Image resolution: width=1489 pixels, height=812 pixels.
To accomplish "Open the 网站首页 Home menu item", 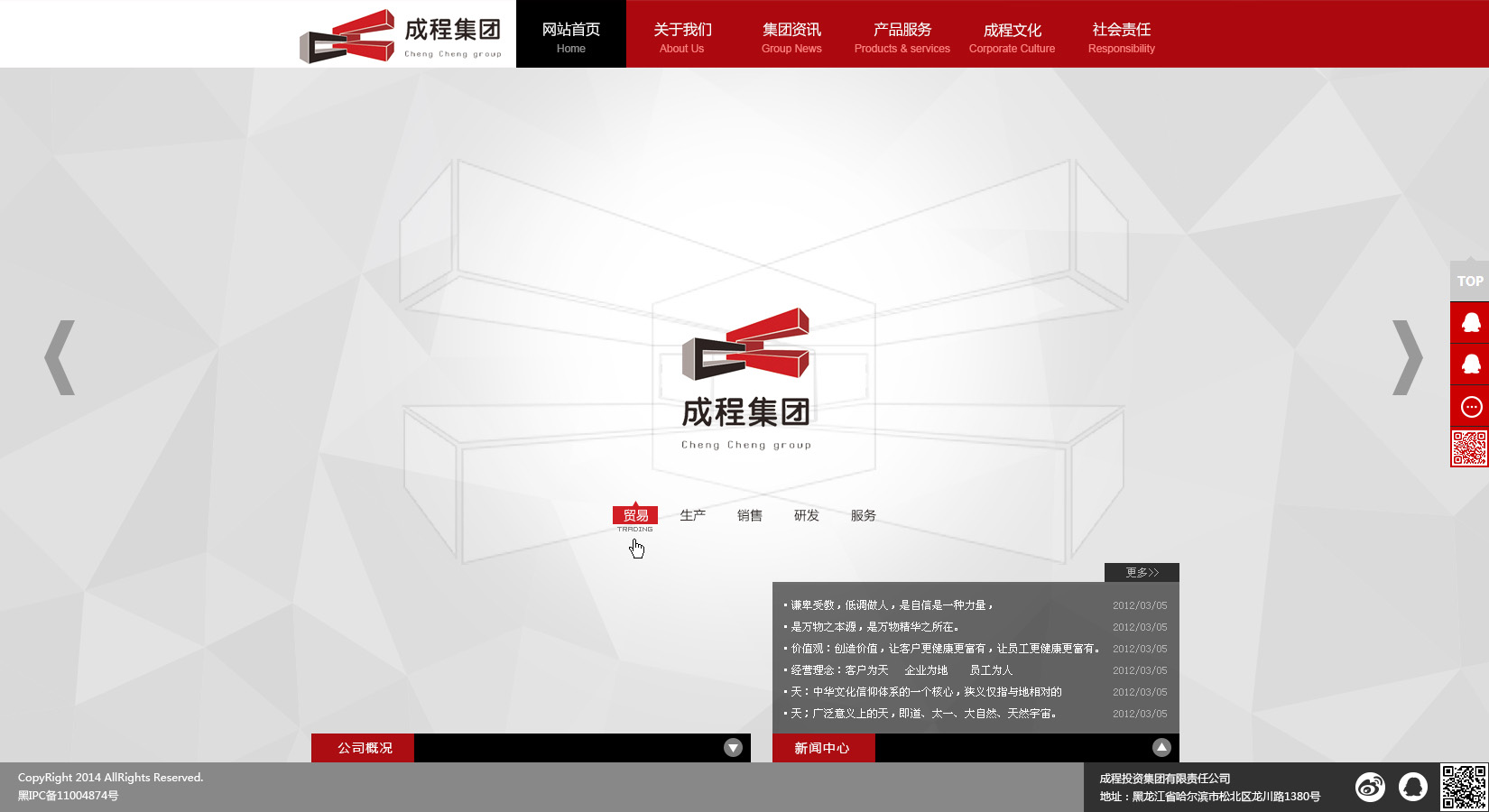I will (x=571, y=34).
